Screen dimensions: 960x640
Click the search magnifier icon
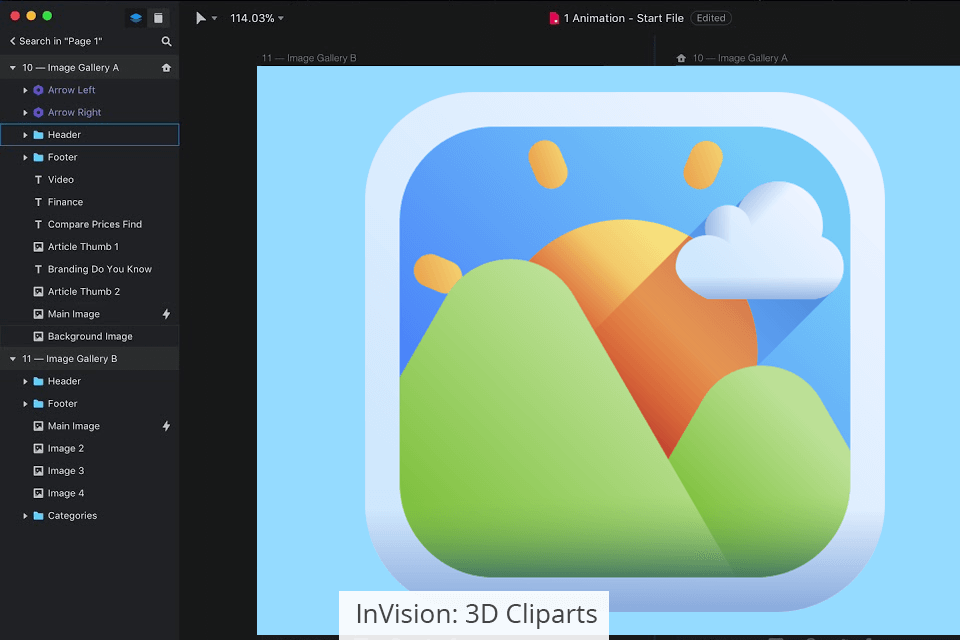(x=167, y=41)
